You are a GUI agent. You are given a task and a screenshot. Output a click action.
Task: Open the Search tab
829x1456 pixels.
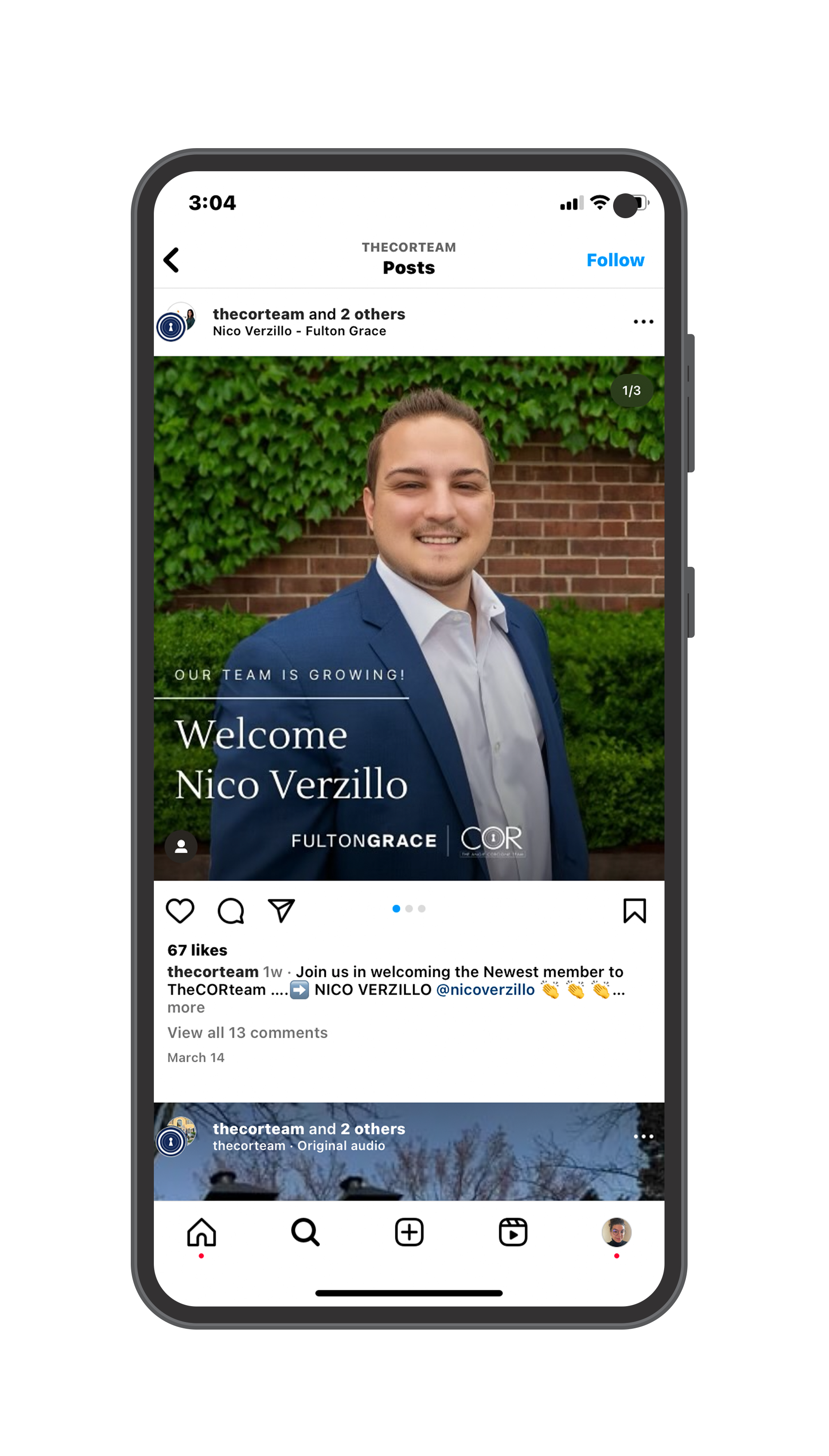pyautogui.click(x=305, y=1232)
